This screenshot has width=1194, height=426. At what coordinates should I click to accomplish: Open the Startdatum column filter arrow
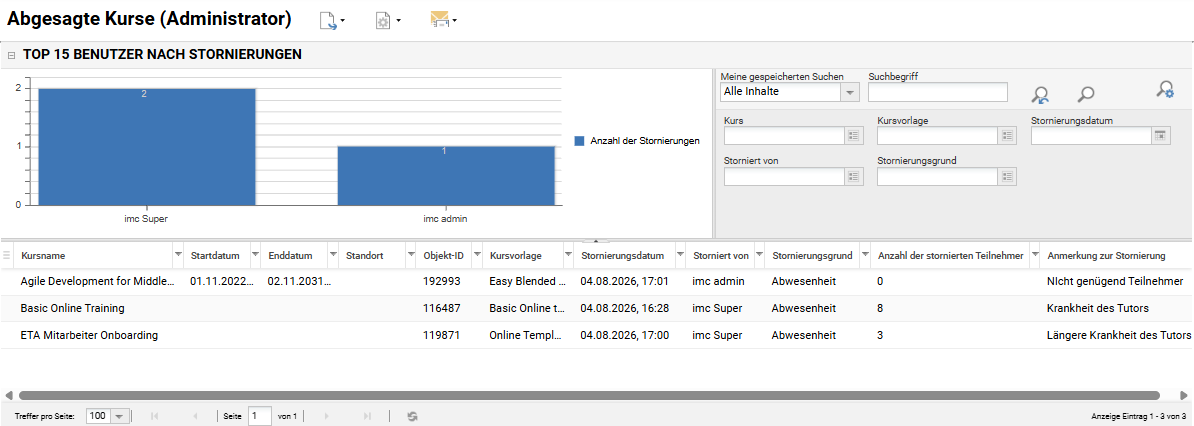(255, 255)
